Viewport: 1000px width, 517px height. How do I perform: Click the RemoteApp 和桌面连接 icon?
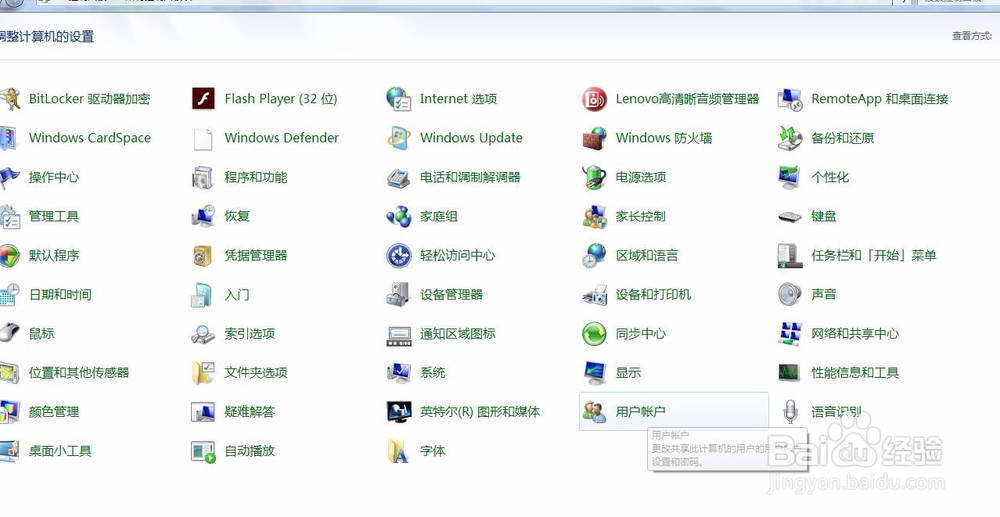coord(790,99)
